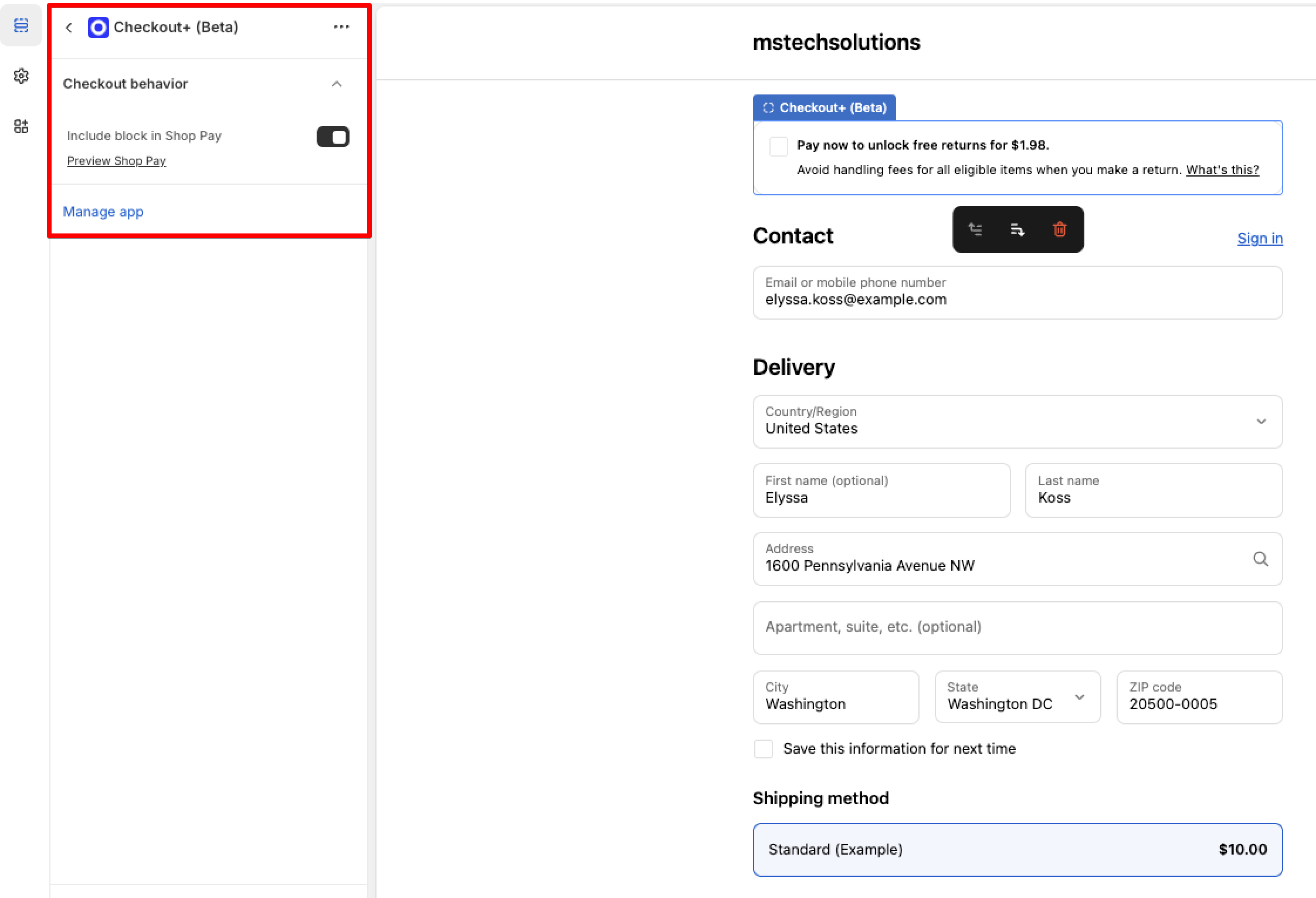Open the settings gear in left sidebar
Screen dimensions: 1316x898
21,76
